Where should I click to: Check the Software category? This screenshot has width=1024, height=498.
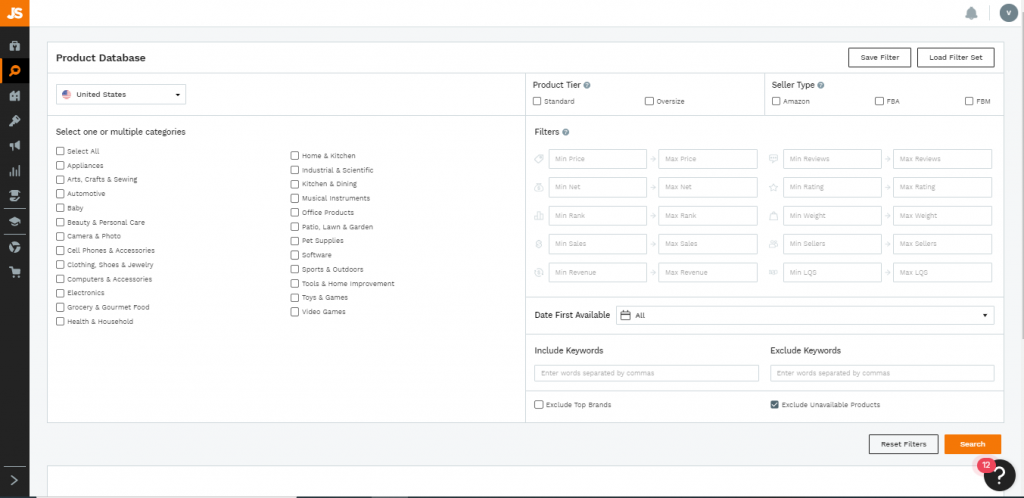295,255
